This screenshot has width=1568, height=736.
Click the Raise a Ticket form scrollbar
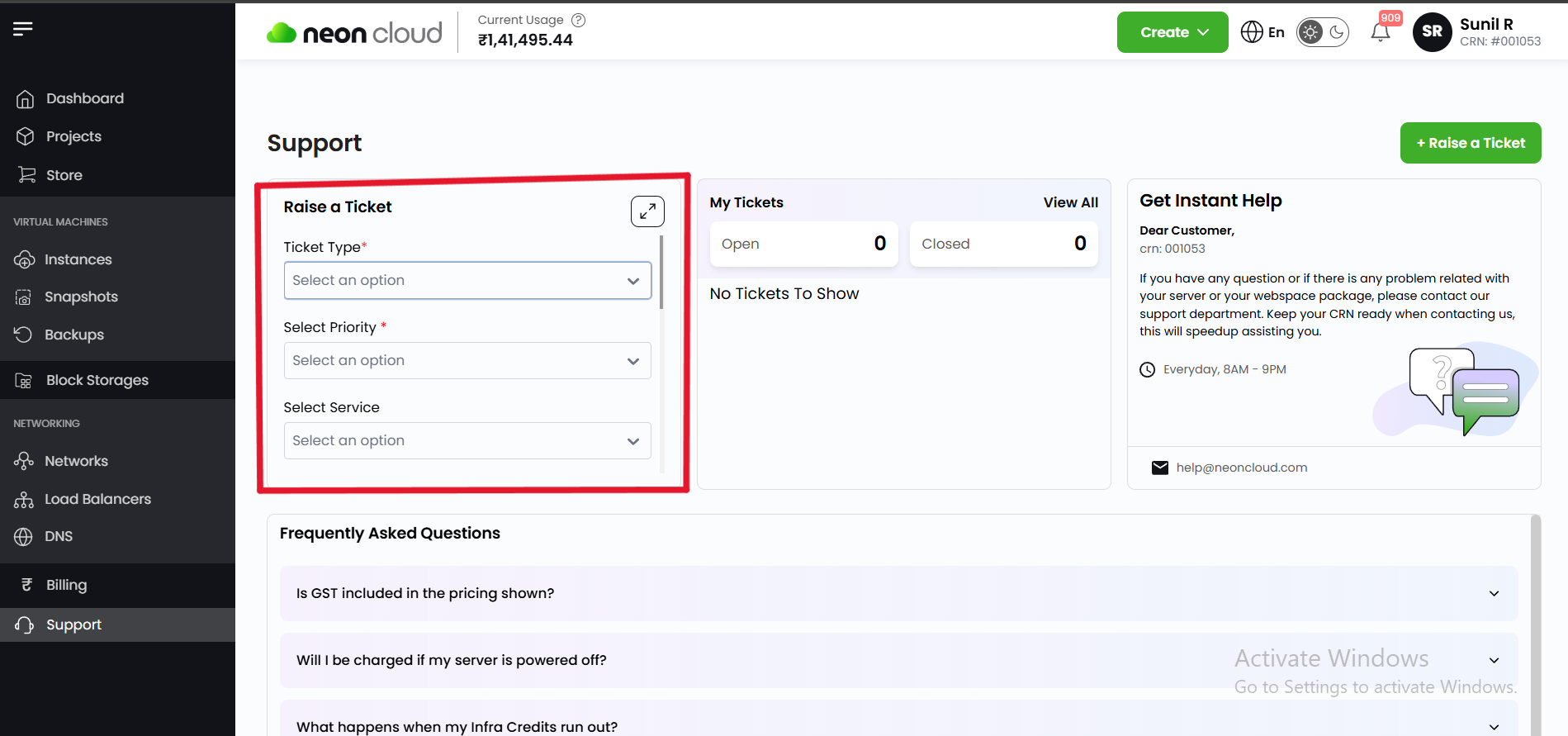pos(661,273)
